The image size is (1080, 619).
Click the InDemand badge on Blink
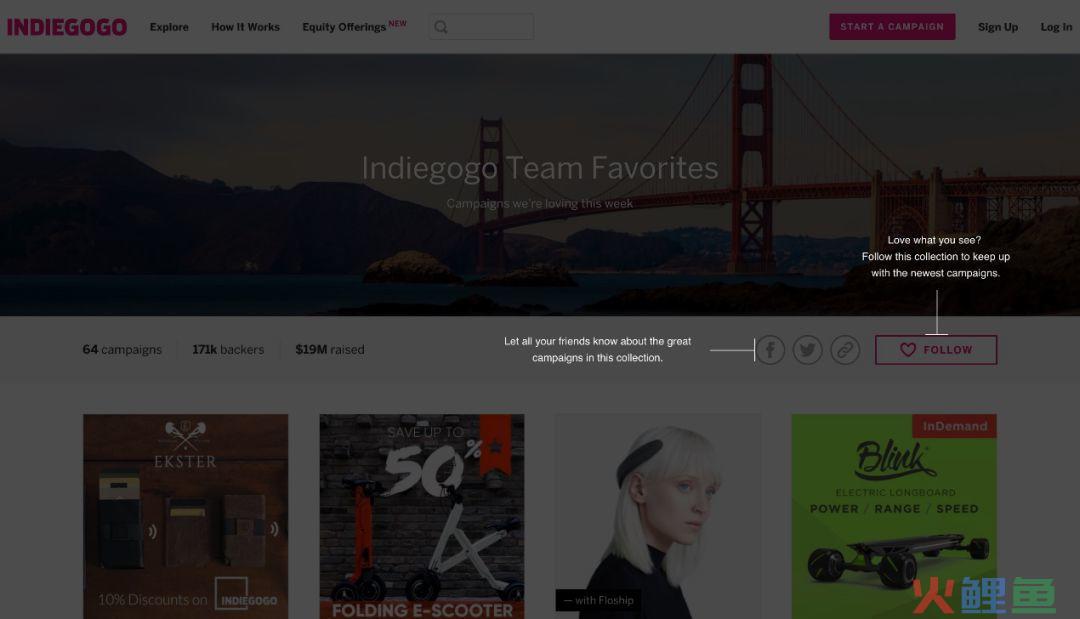(x=955, y=426)
